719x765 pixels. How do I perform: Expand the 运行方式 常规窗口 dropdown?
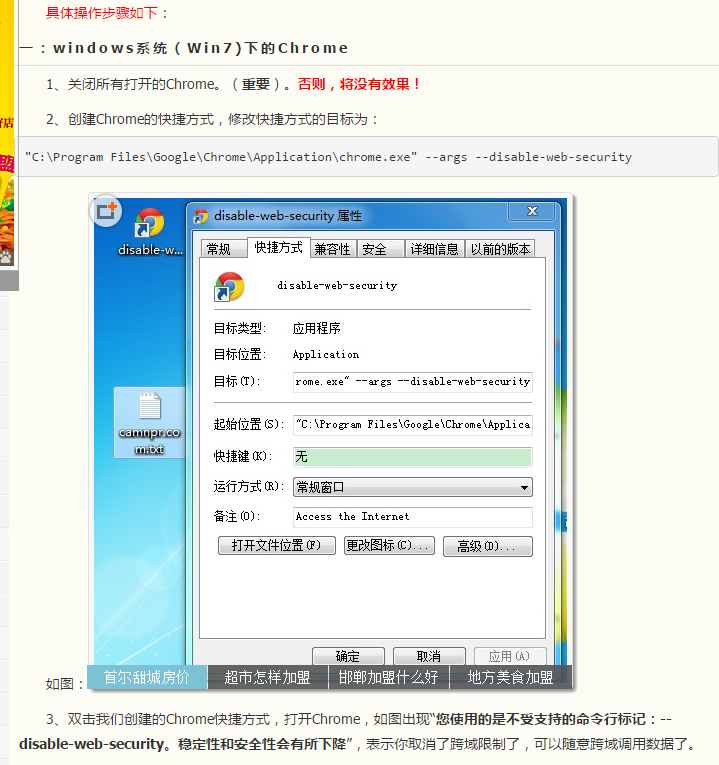[413, 487]
